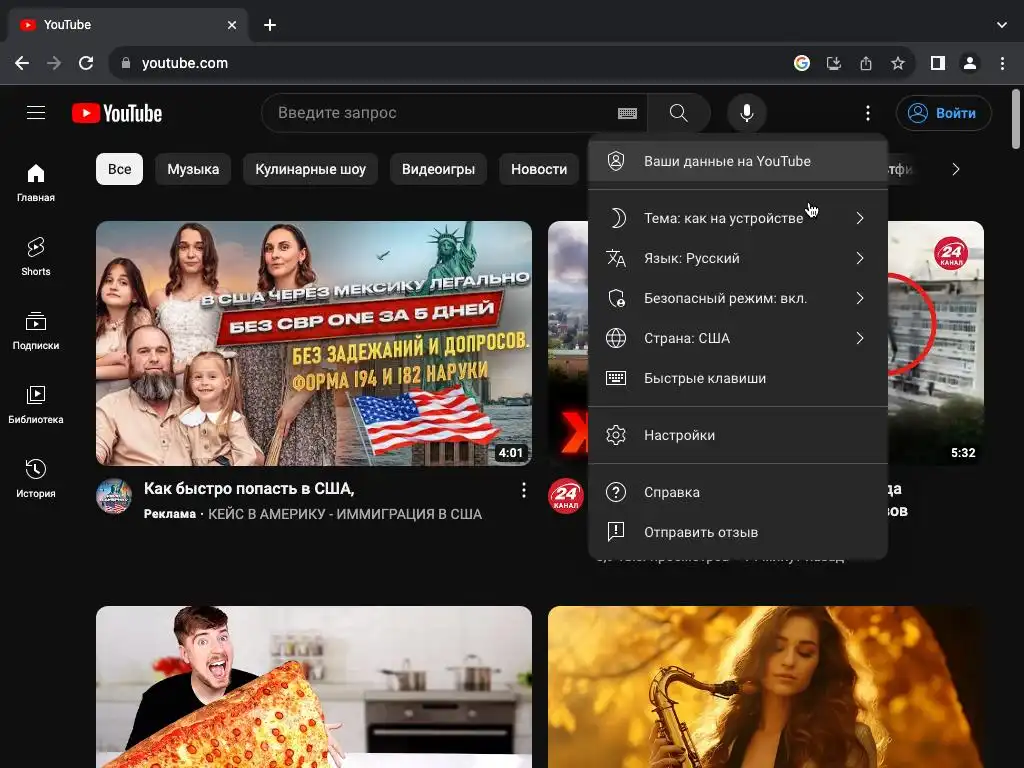Open Быстрые клавиши menu entry
This screenshot has height=768, width=1024.
738,378
